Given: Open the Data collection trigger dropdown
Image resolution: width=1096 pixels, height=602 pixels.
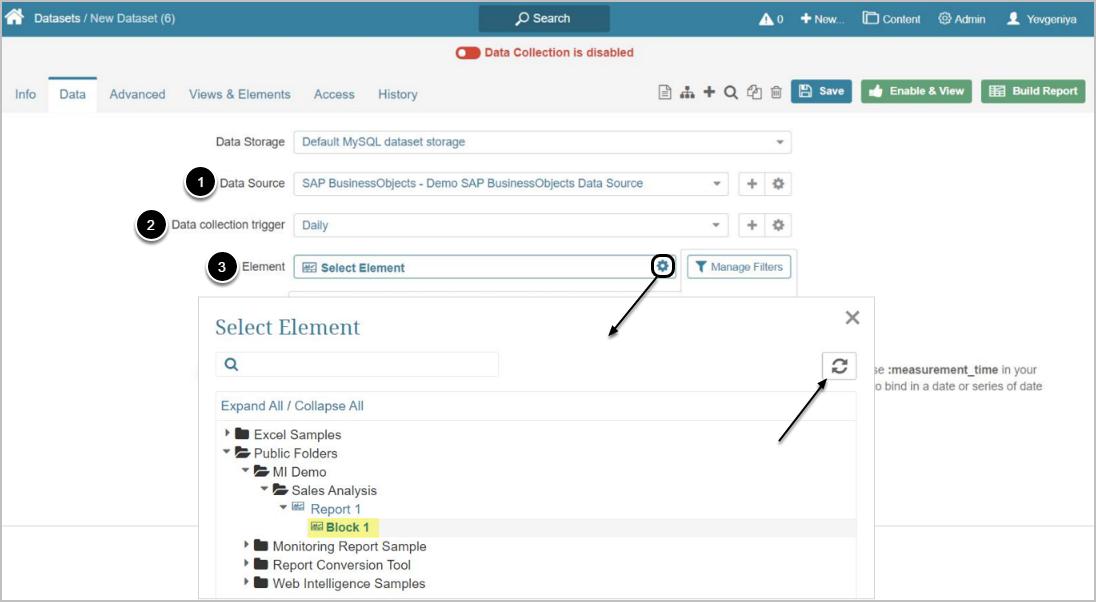Looking at the screenshot, I should (511, 225).
